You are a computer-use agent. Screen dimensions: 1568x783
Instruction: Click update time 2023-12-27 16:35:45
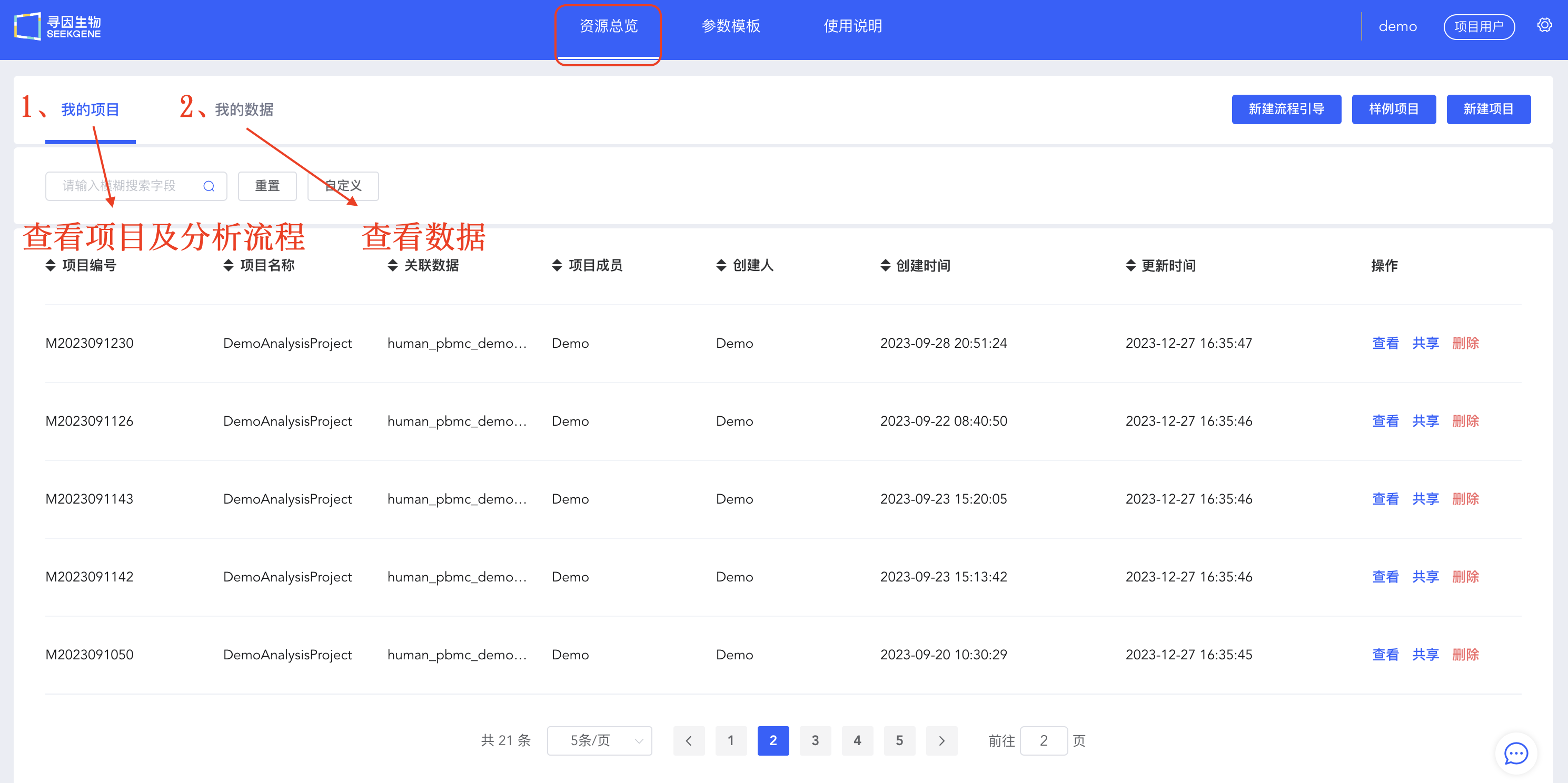1189,655
